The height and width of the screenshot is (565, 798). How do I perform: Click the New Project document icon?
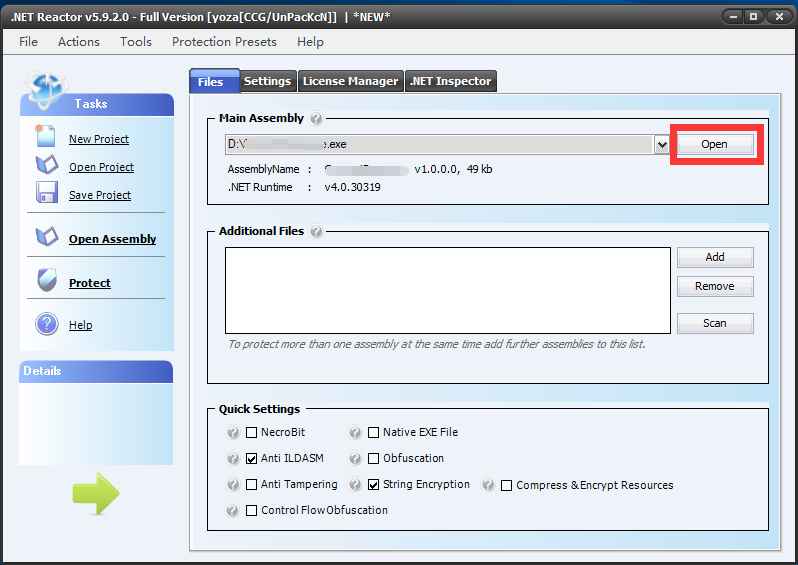45,136
